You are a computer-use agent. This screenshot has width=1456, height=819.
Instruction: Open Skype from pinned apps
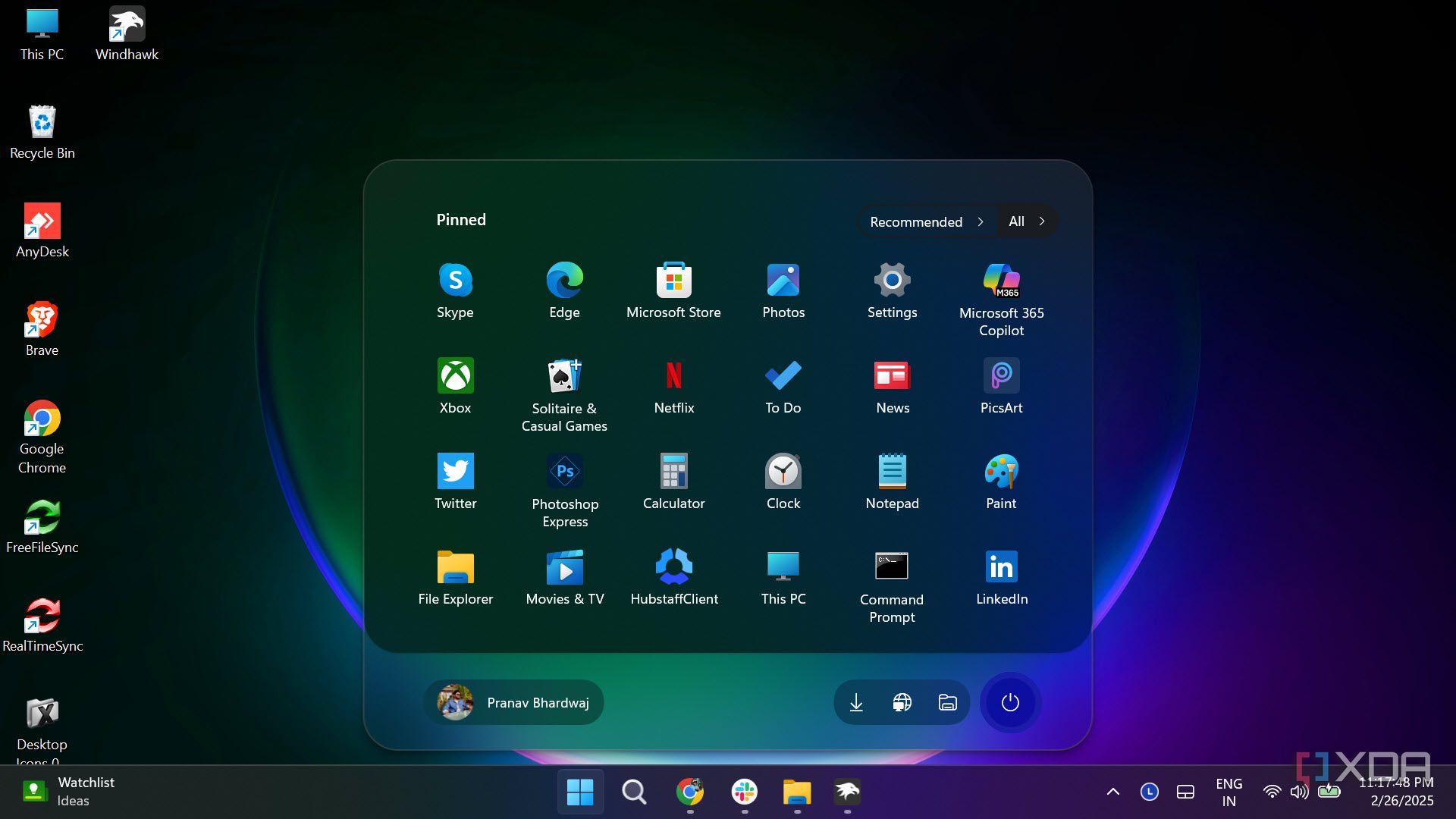click(x=455, y=291)
